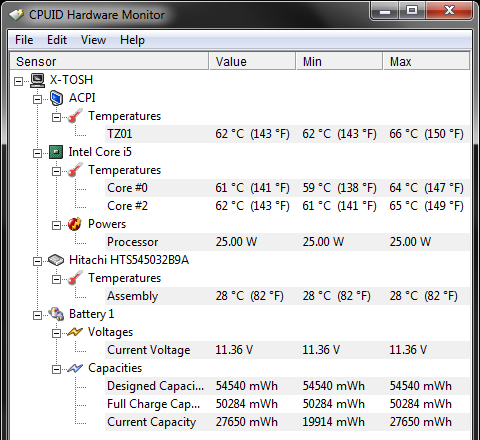Collapse the Capacities group
The image size is (480, 440).
(x=56, y=369)
